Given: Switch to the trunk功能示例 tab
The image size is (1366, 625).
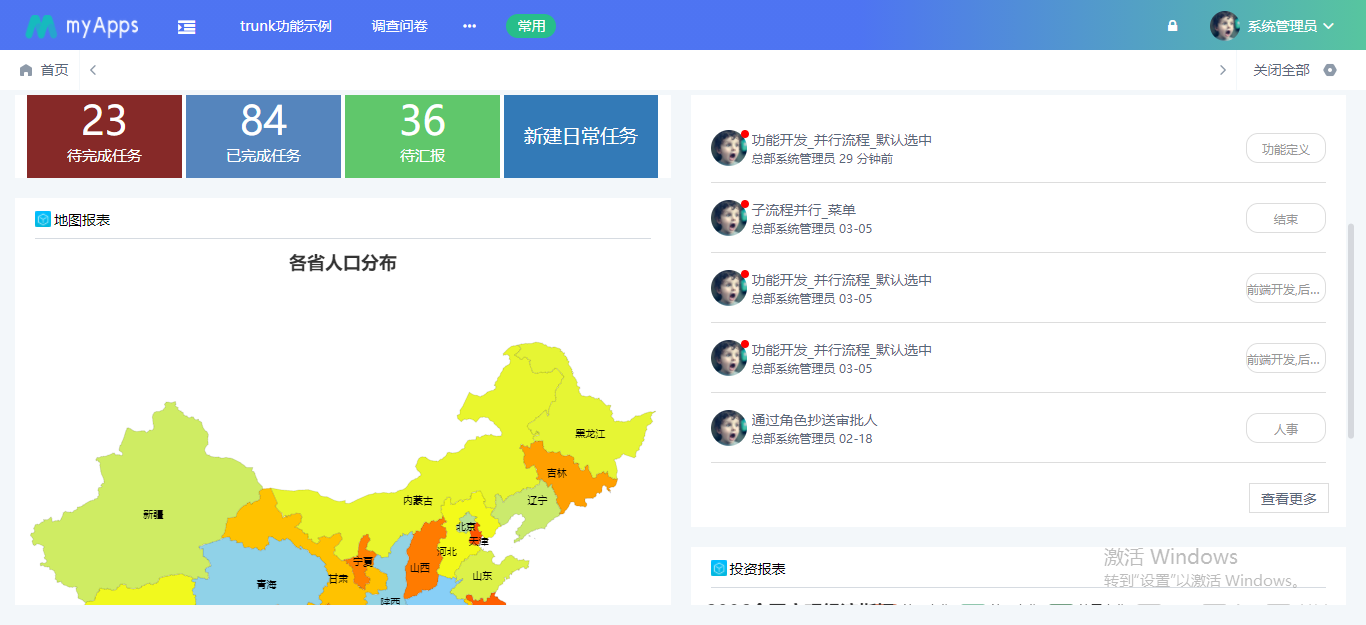Looking at the screenshot, I should coord(286,26).
